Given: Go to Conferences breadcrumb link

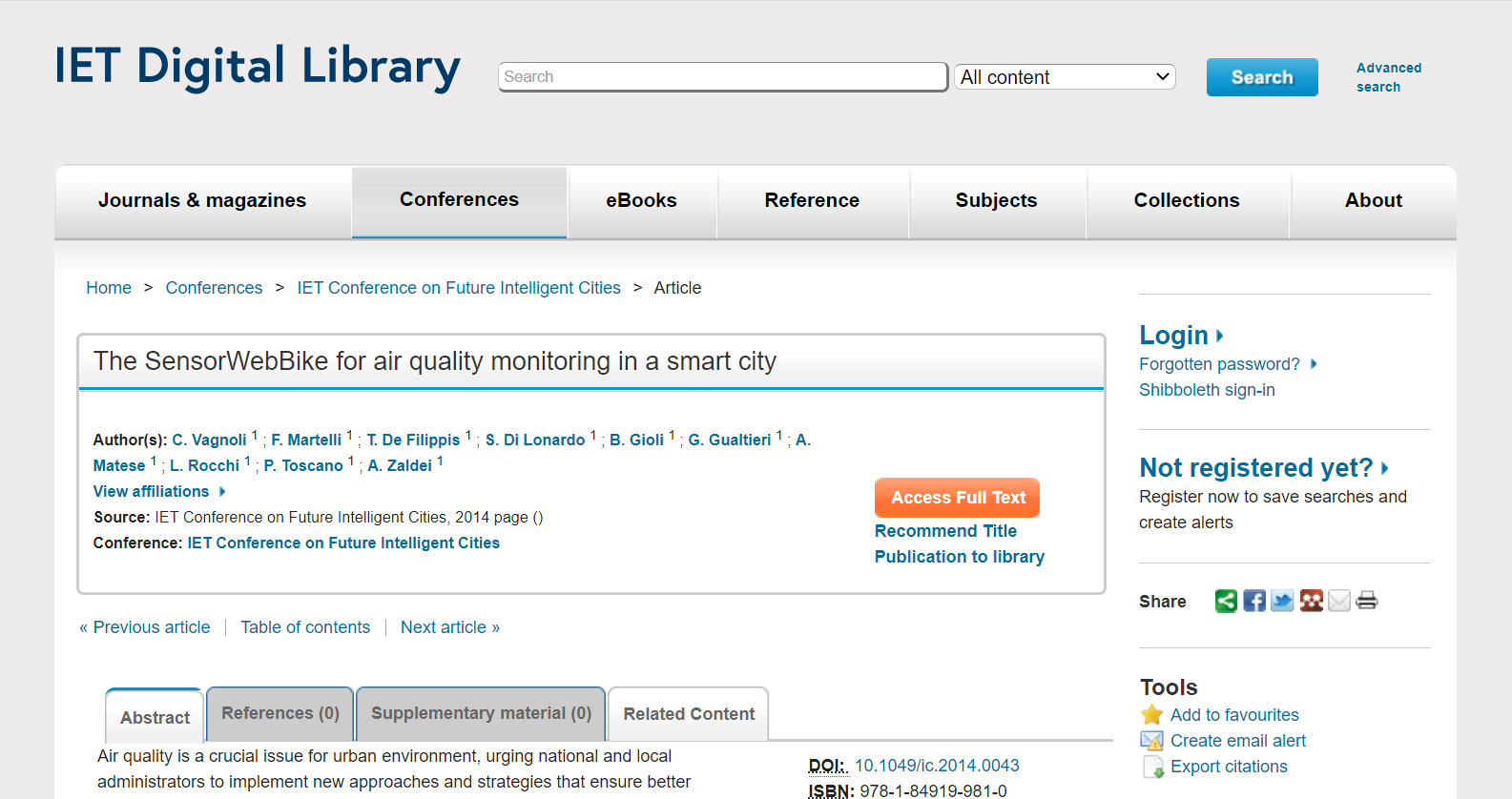Looking at the screenshot, I should point(214,288).
